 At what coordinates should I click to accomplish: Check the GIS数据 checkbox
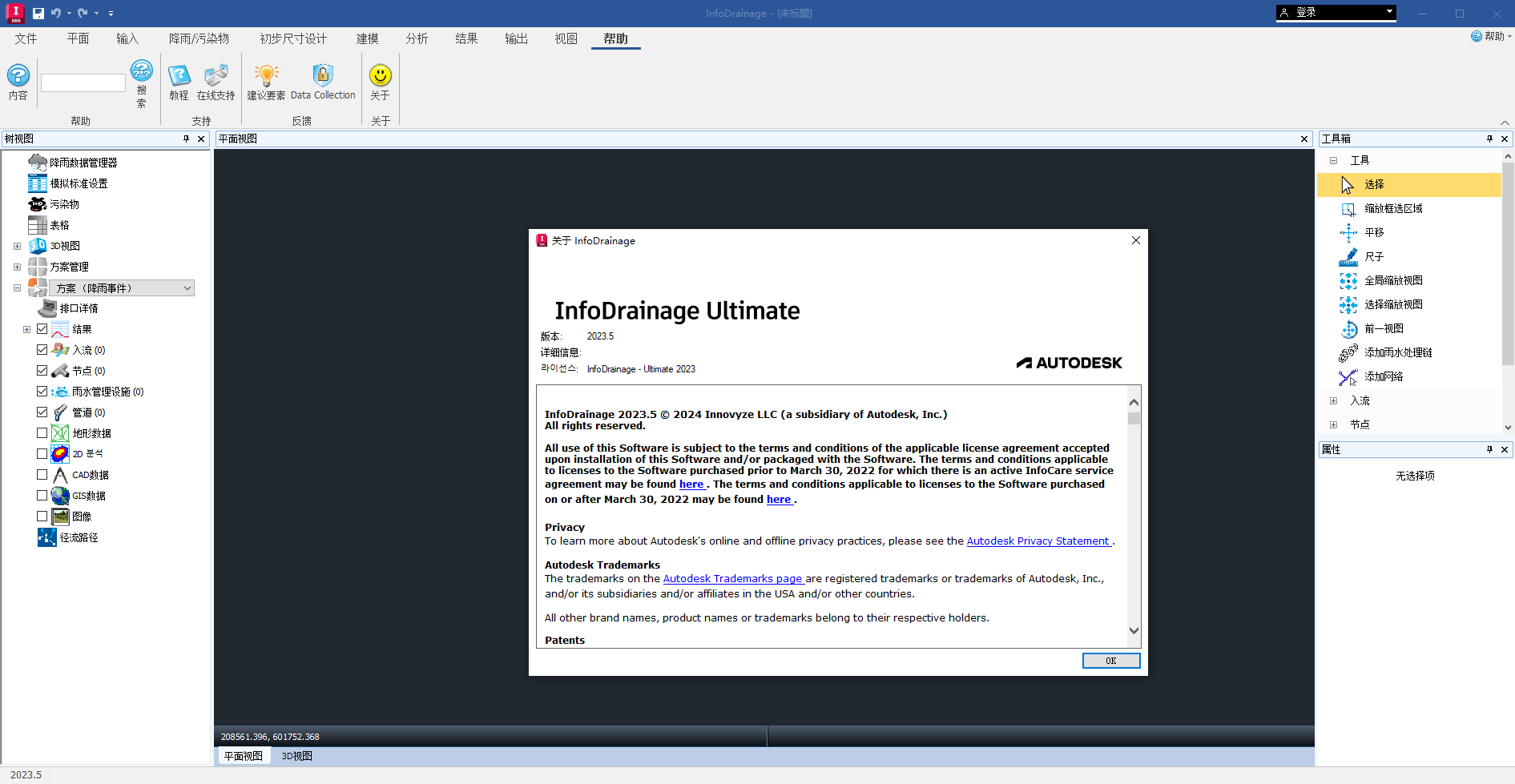point(42,495)
